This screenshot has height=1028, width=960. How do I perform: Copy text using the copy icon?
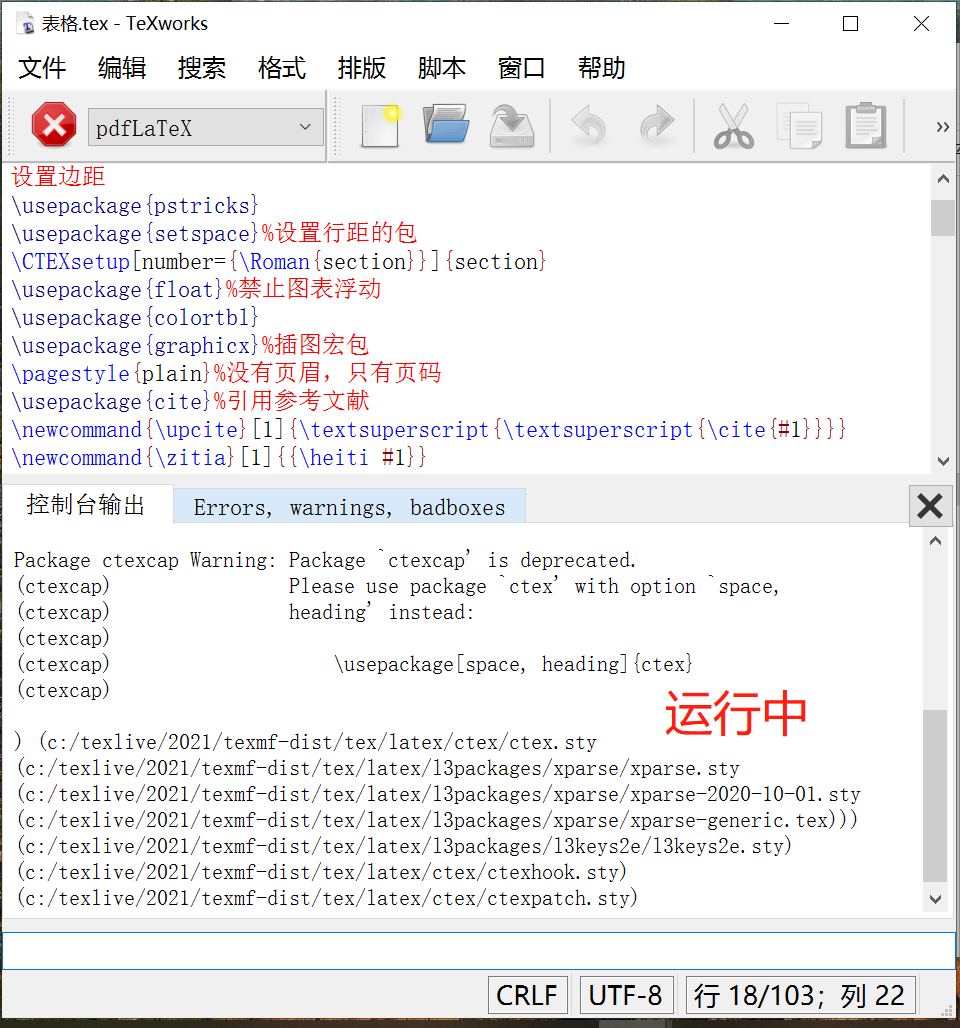[800, 126]
